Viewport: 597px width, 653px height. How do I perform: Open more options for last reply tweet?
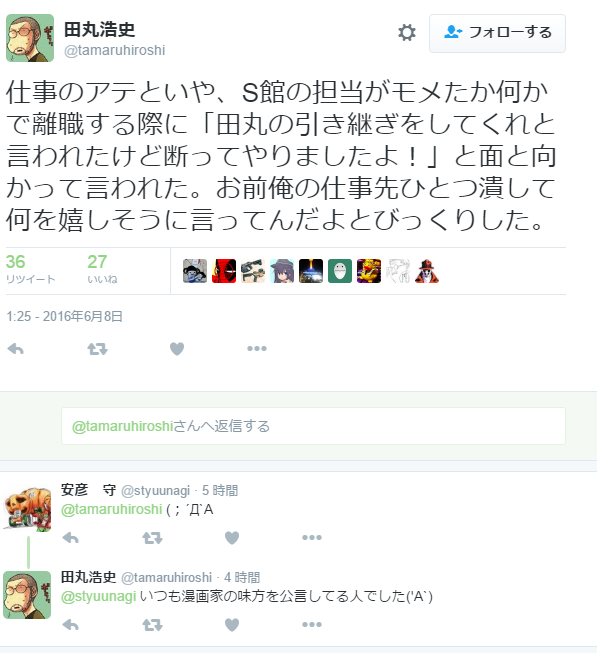(x=312, y=625)
